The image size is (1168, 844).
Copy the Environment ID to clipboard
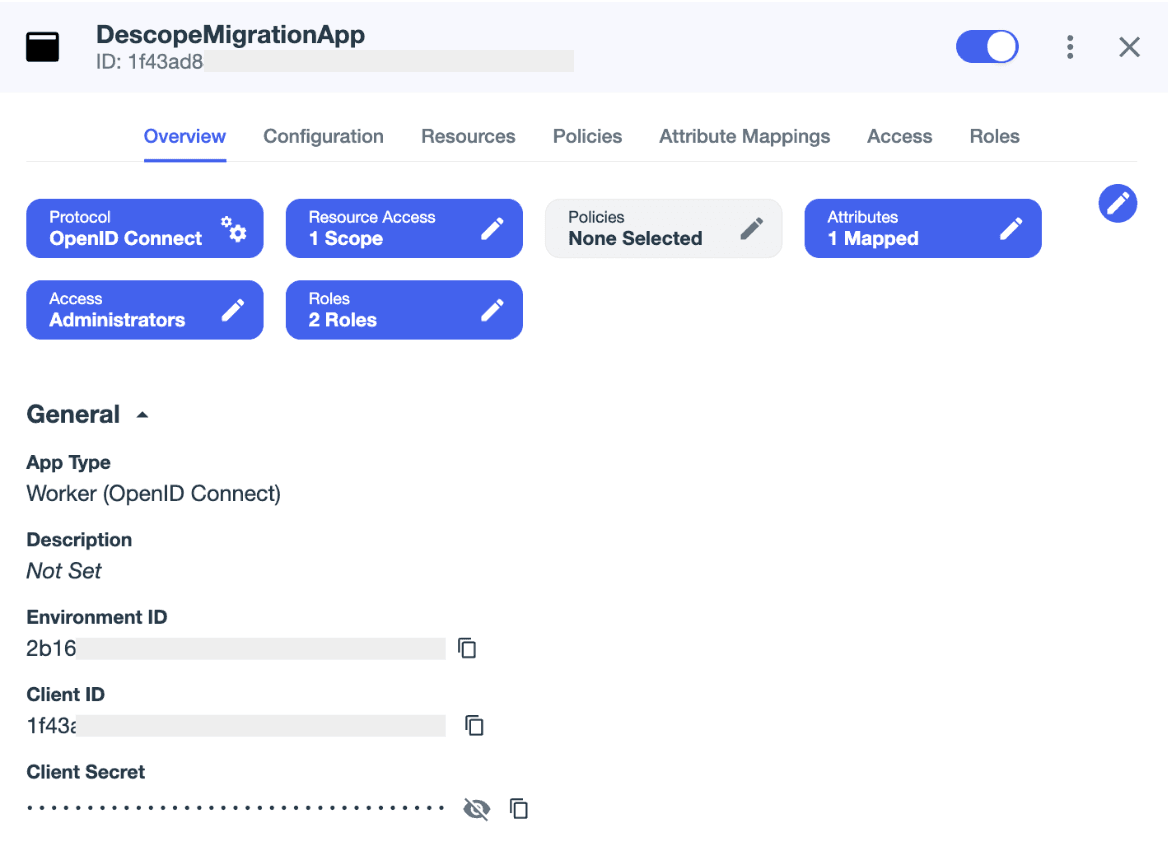467,648
